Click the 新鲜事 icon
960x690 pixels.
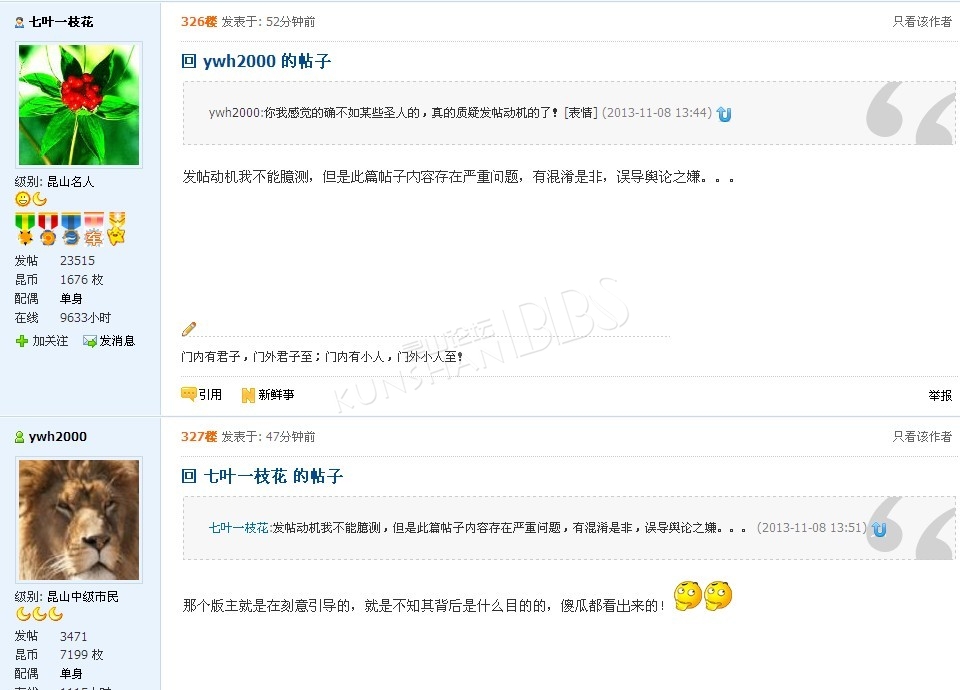248,396
